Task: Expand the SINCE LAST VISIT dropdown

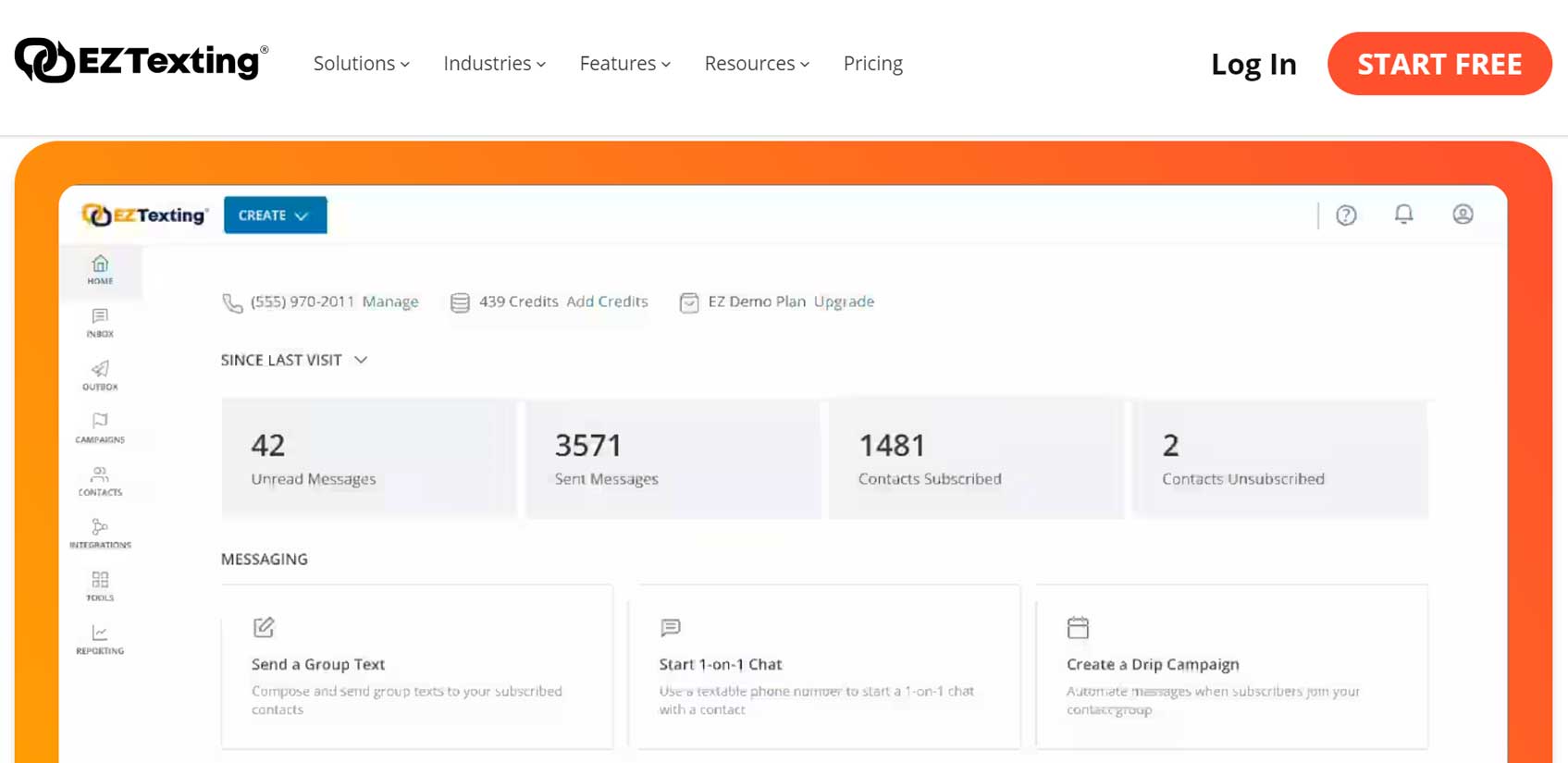Action: (294, 360)
